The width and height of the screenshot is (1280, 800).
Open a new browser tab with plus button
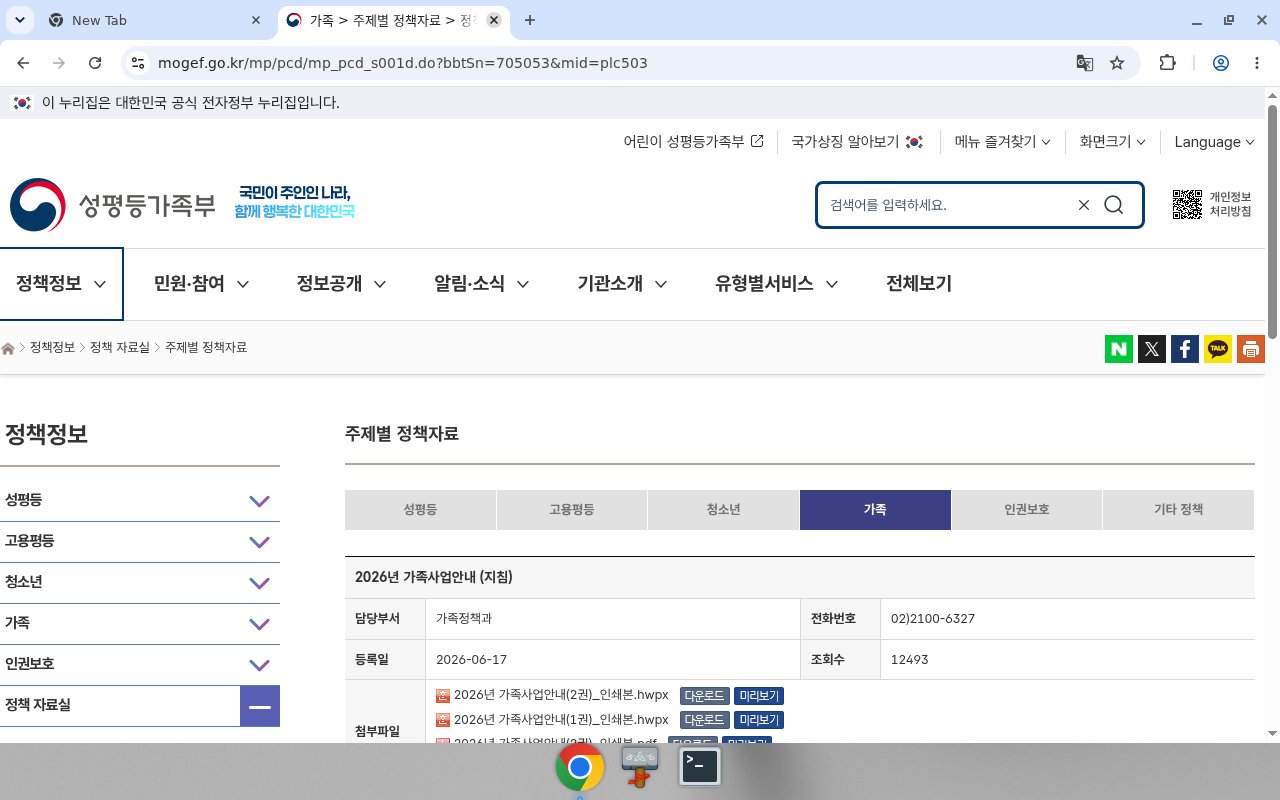[x=530, y=20]
